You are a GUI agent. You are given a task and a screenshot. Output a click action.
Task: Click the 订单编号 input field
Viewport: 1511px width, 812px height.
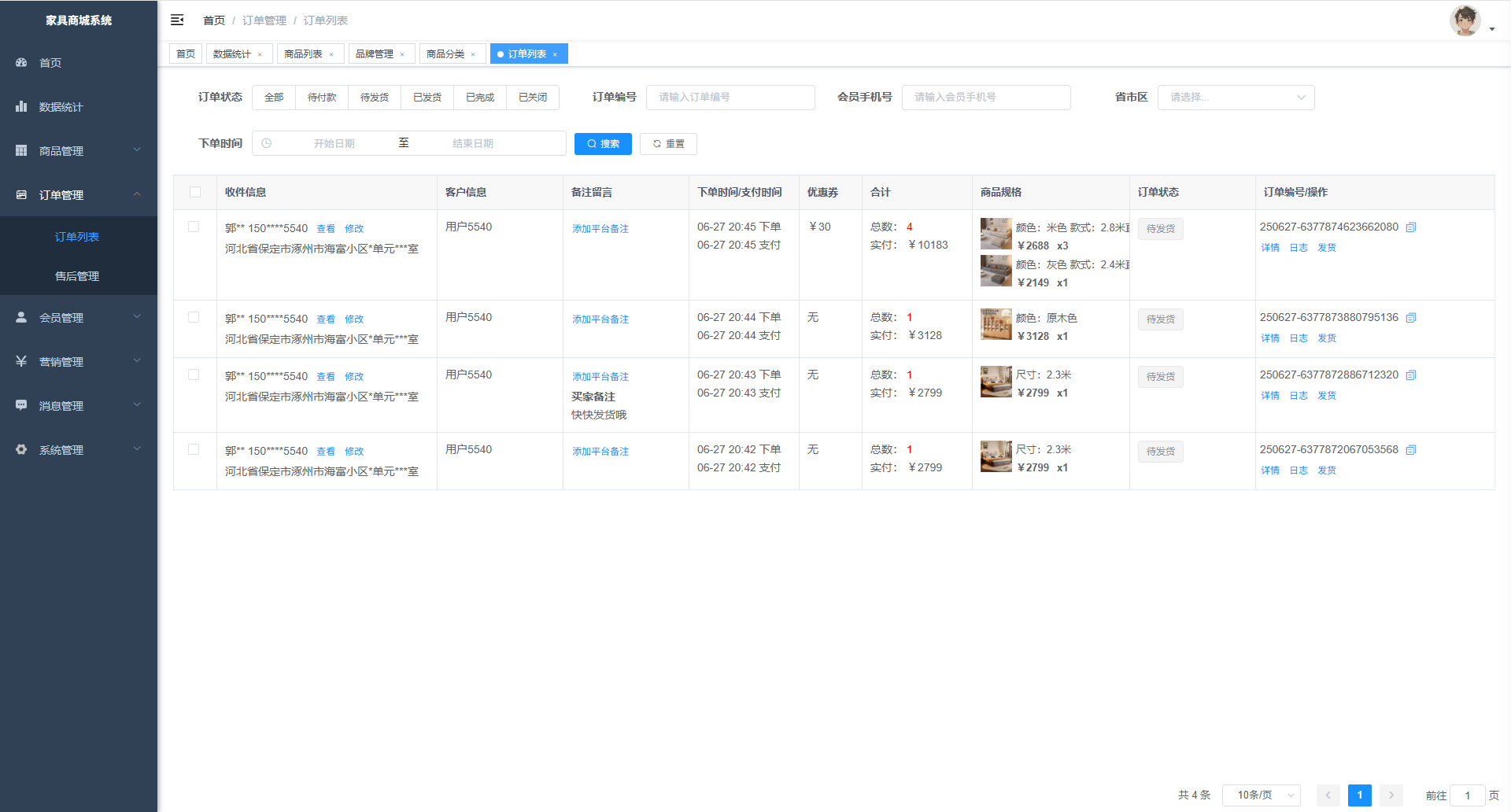tap(730, 98)
